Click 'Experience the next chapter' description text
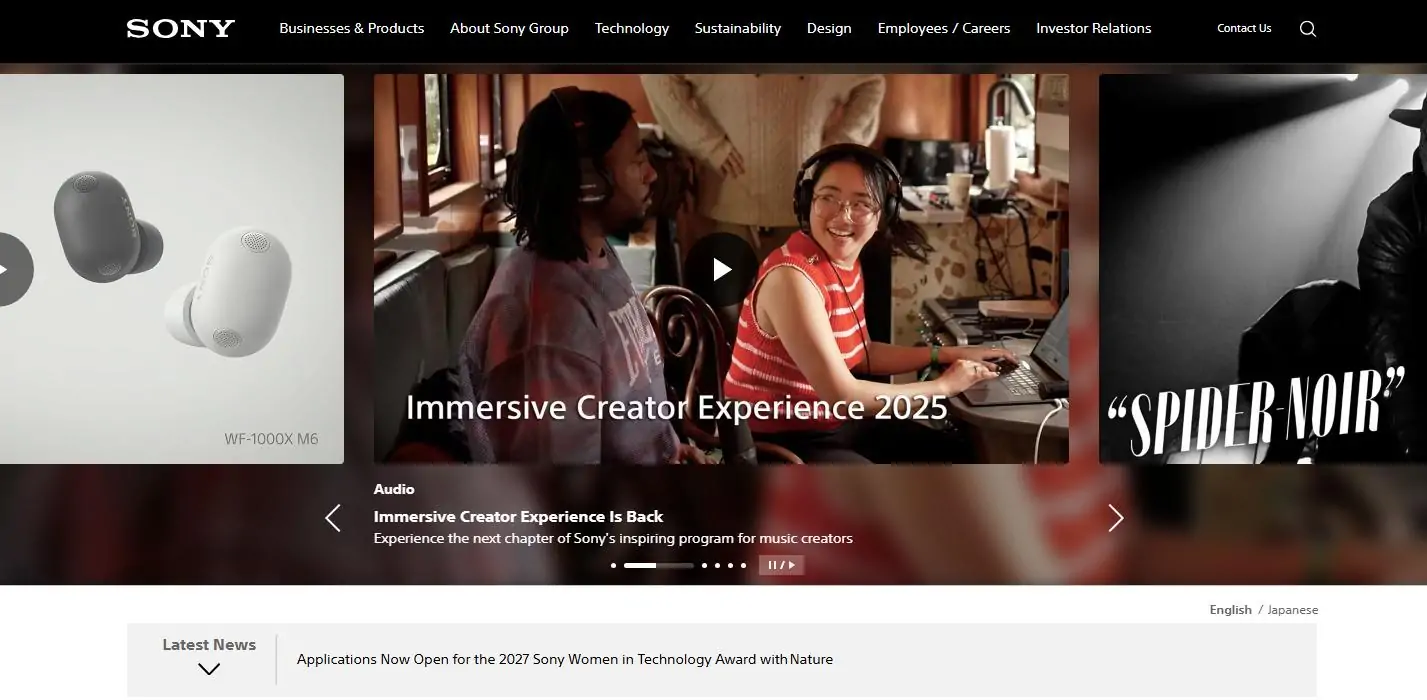 [613, 538]
